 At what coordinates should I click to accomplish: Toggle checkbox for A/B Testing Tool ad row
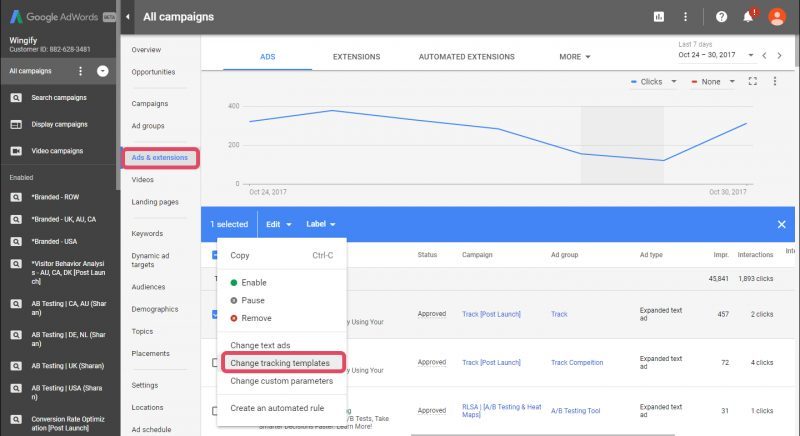[x=214, y=410]
